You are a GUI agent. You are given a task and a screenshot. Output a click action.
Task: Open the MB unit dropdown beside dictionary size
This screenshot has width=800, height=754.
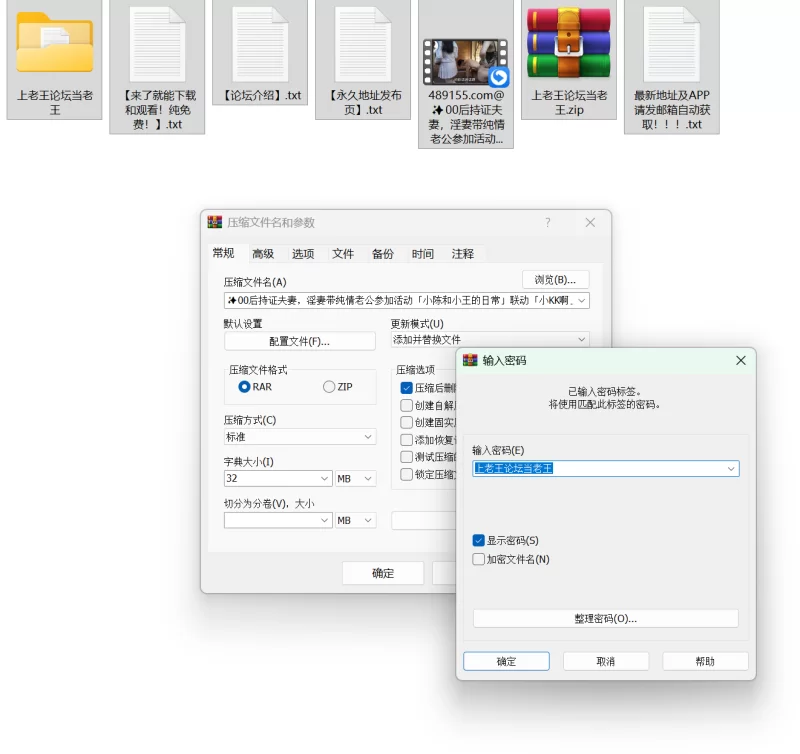tap(356, 479)
